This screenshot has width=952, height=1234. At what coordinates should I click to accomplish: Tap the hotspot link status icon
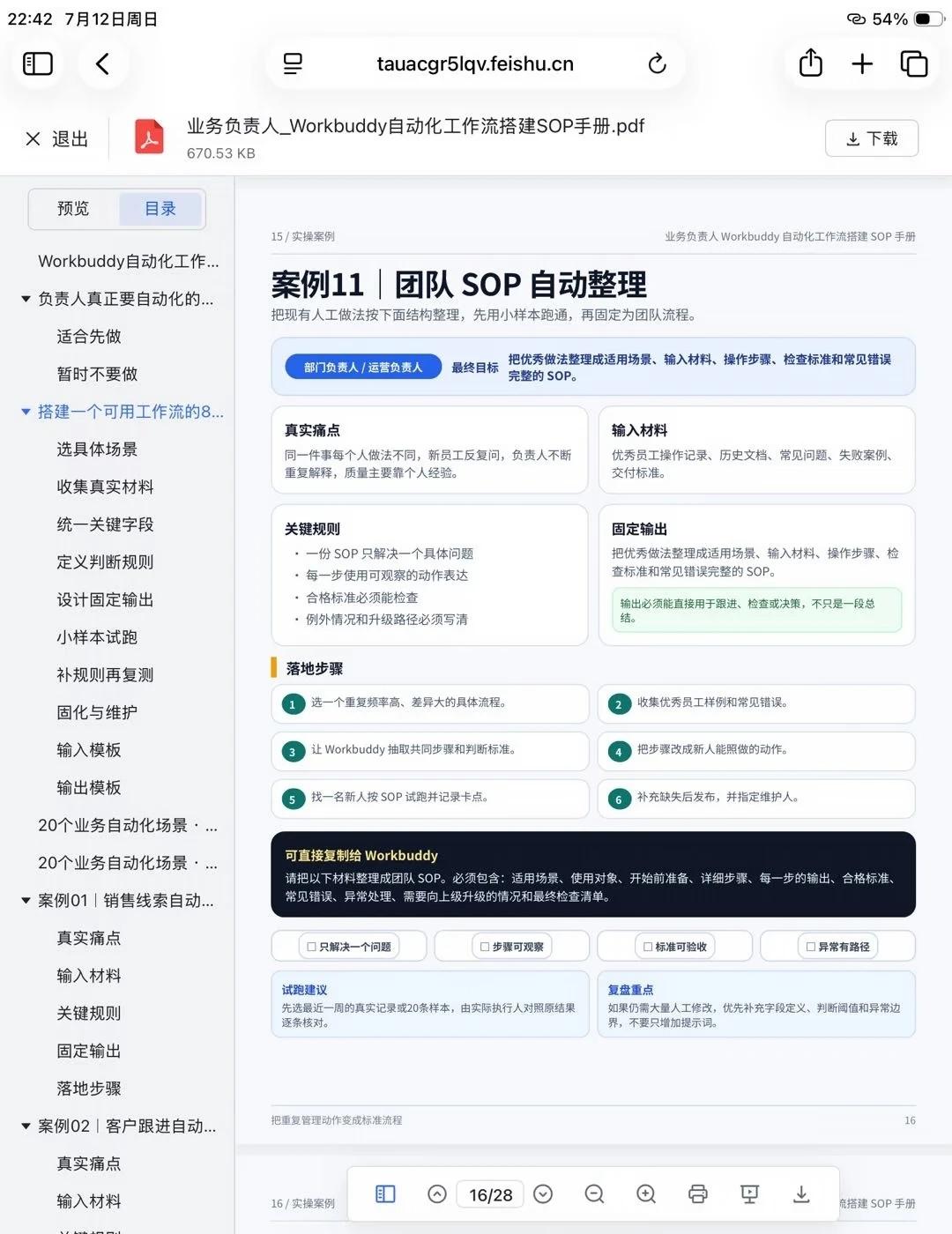coord(856,19)
